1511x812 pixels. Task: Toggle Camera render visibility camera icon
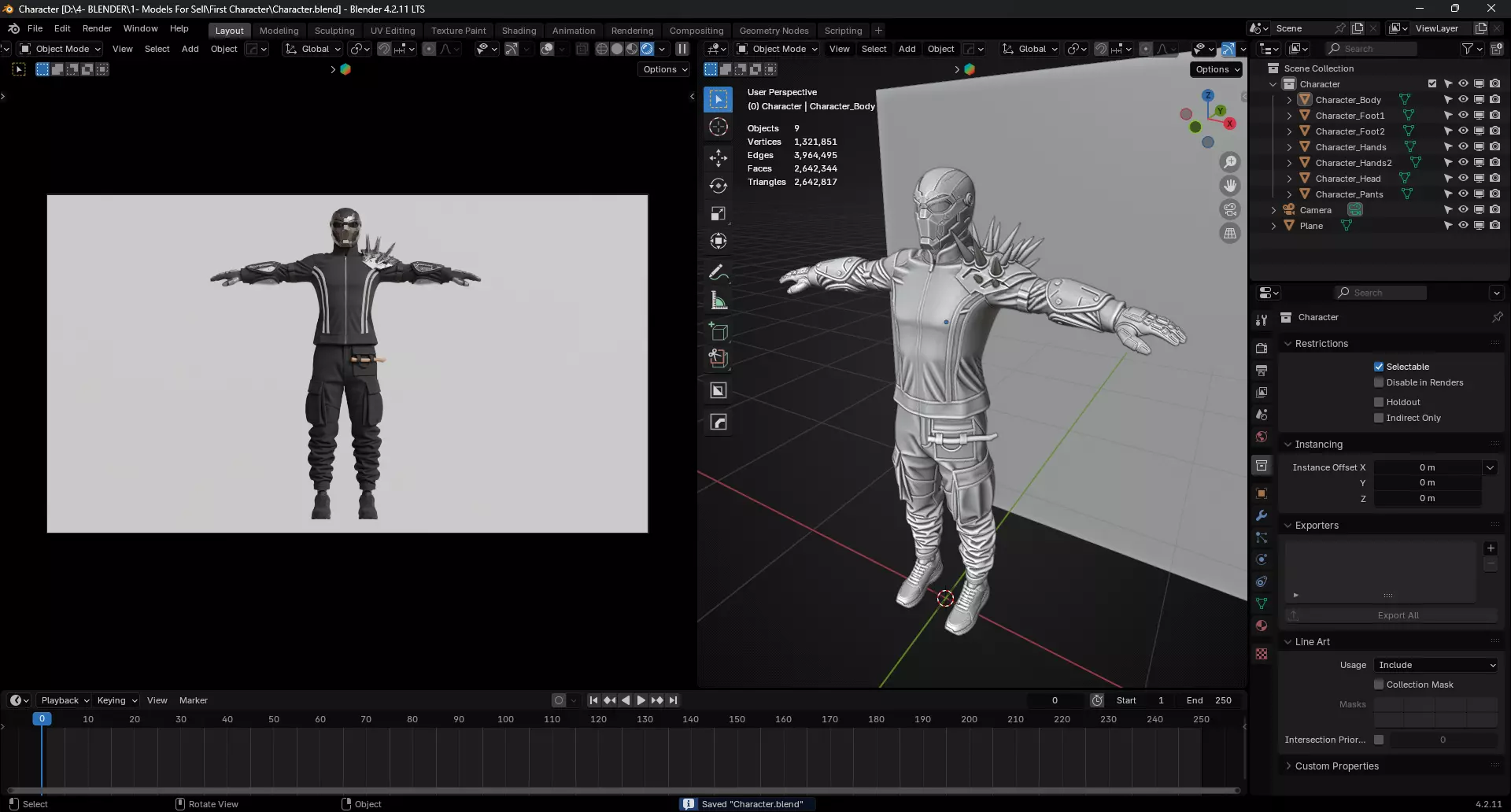[x=1494, y=209]
